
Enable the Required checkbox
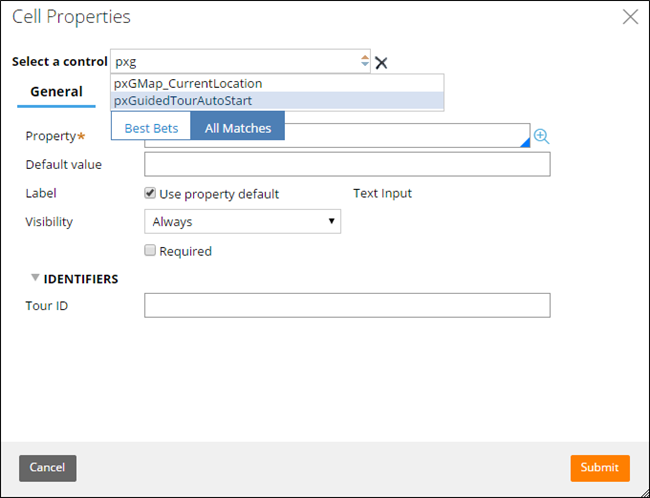[150, 250]
